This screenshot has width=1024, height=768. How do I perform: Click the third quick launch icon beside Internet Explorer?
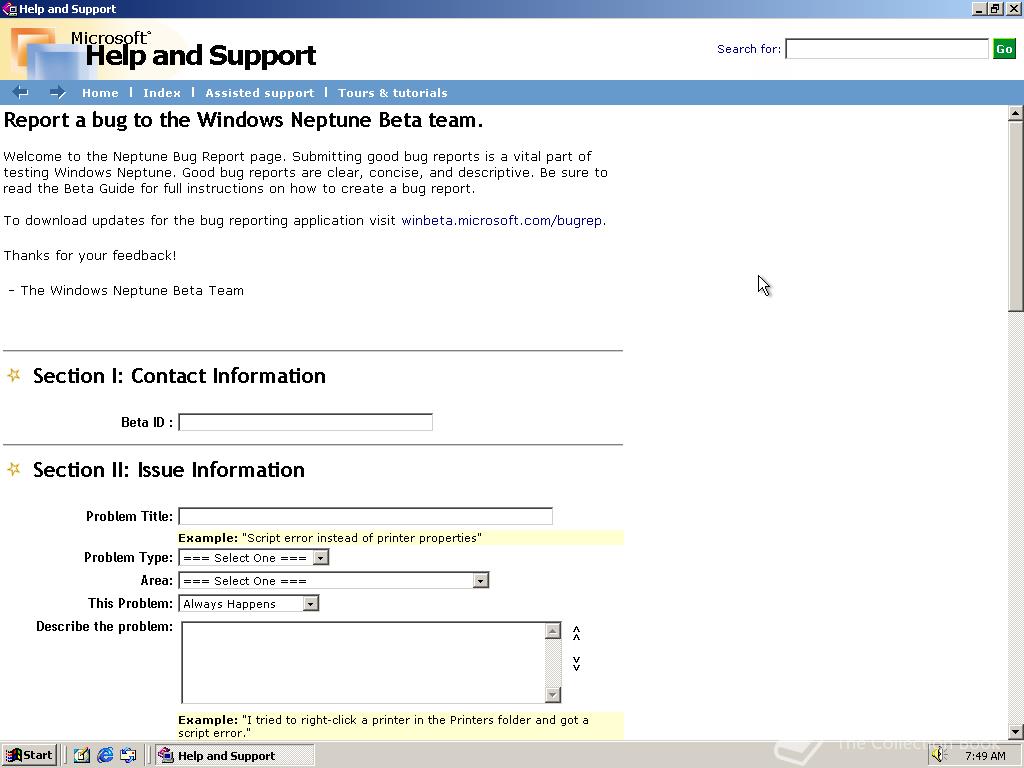pyautogui.click(x=128, y=756)
